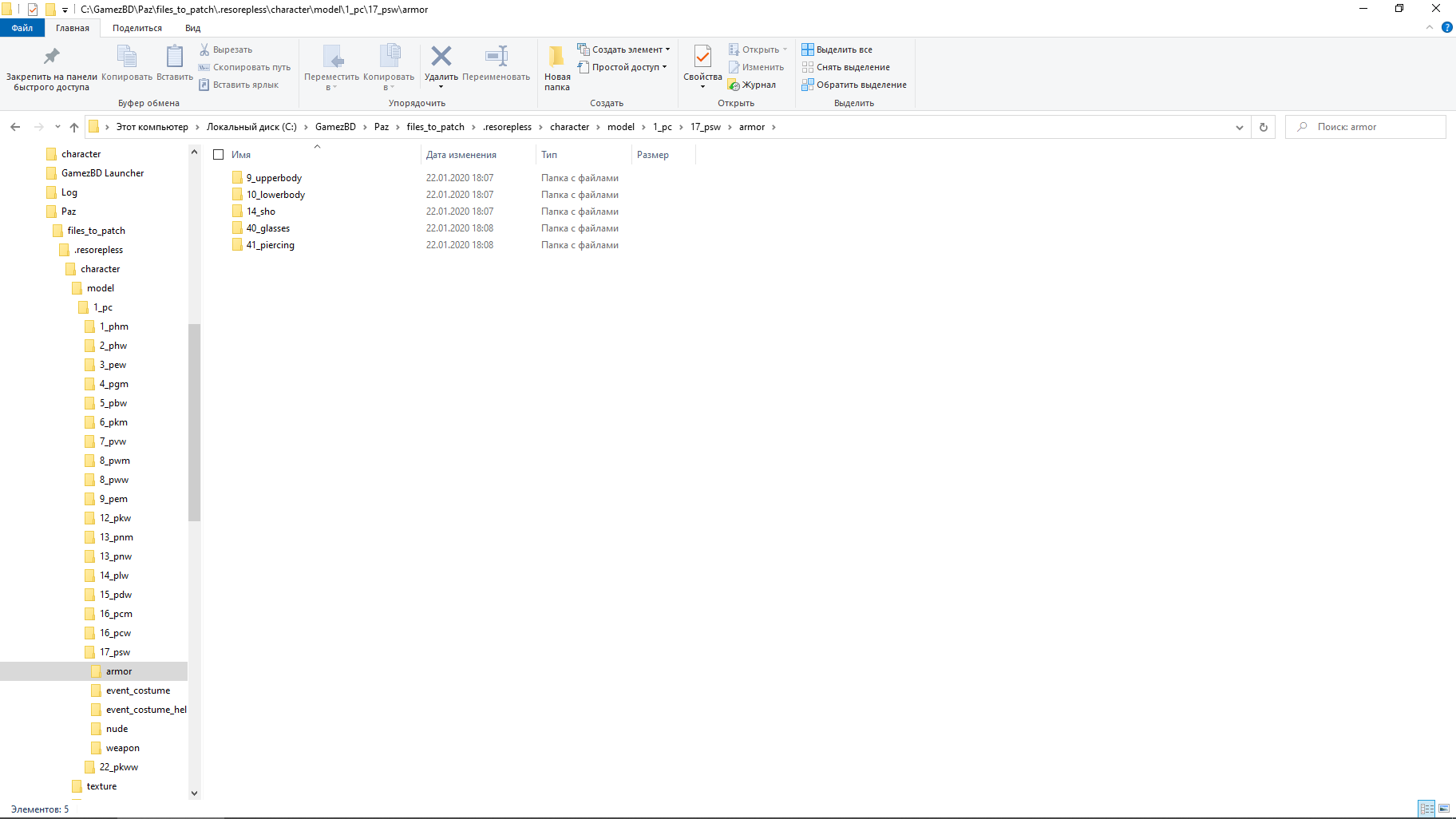Switch to details view mode

pyautogui.click(x=1426, y=809)
